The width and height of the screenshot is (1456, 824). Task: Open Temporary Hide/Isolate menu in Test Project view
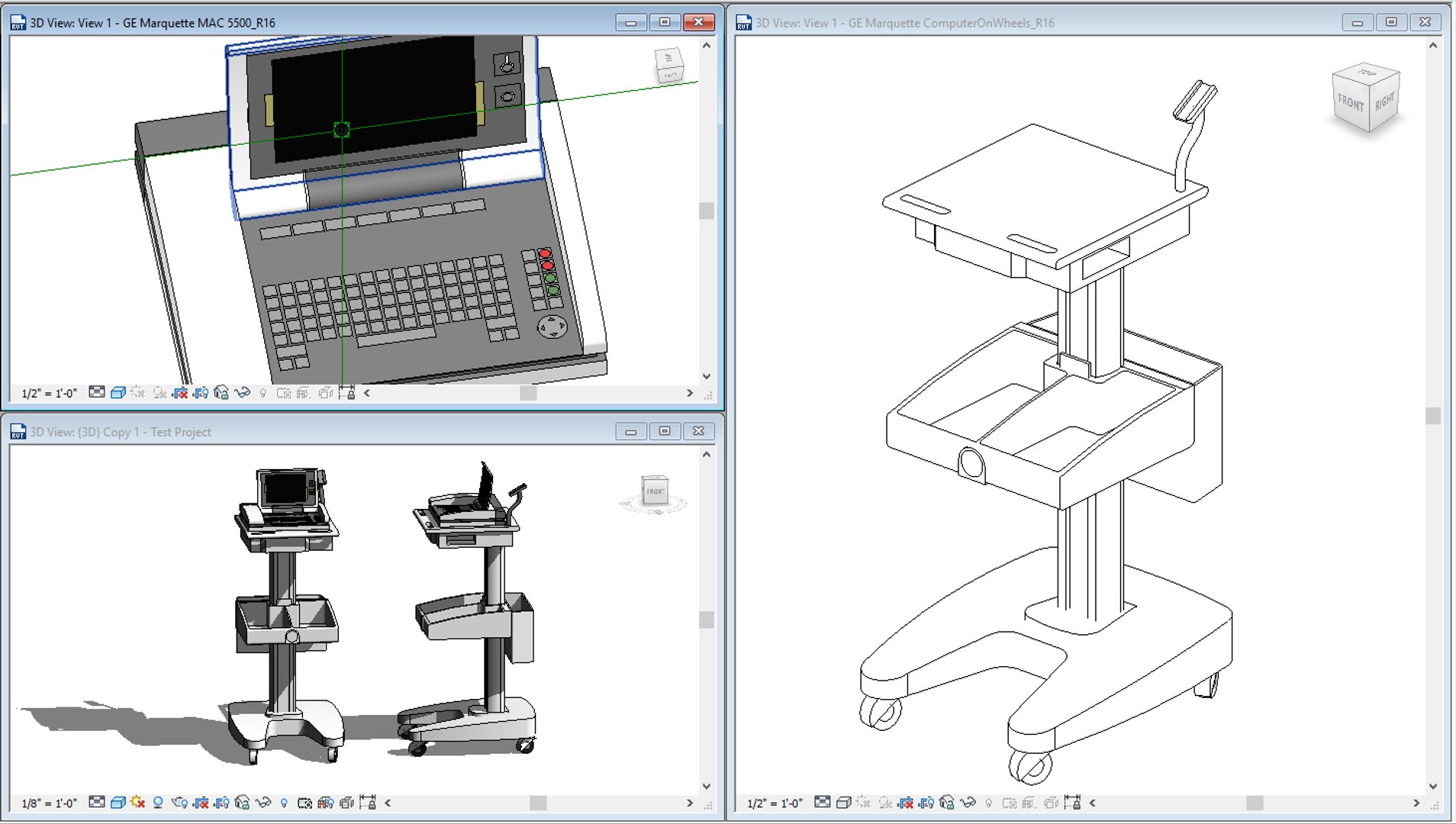pos(263,802)
